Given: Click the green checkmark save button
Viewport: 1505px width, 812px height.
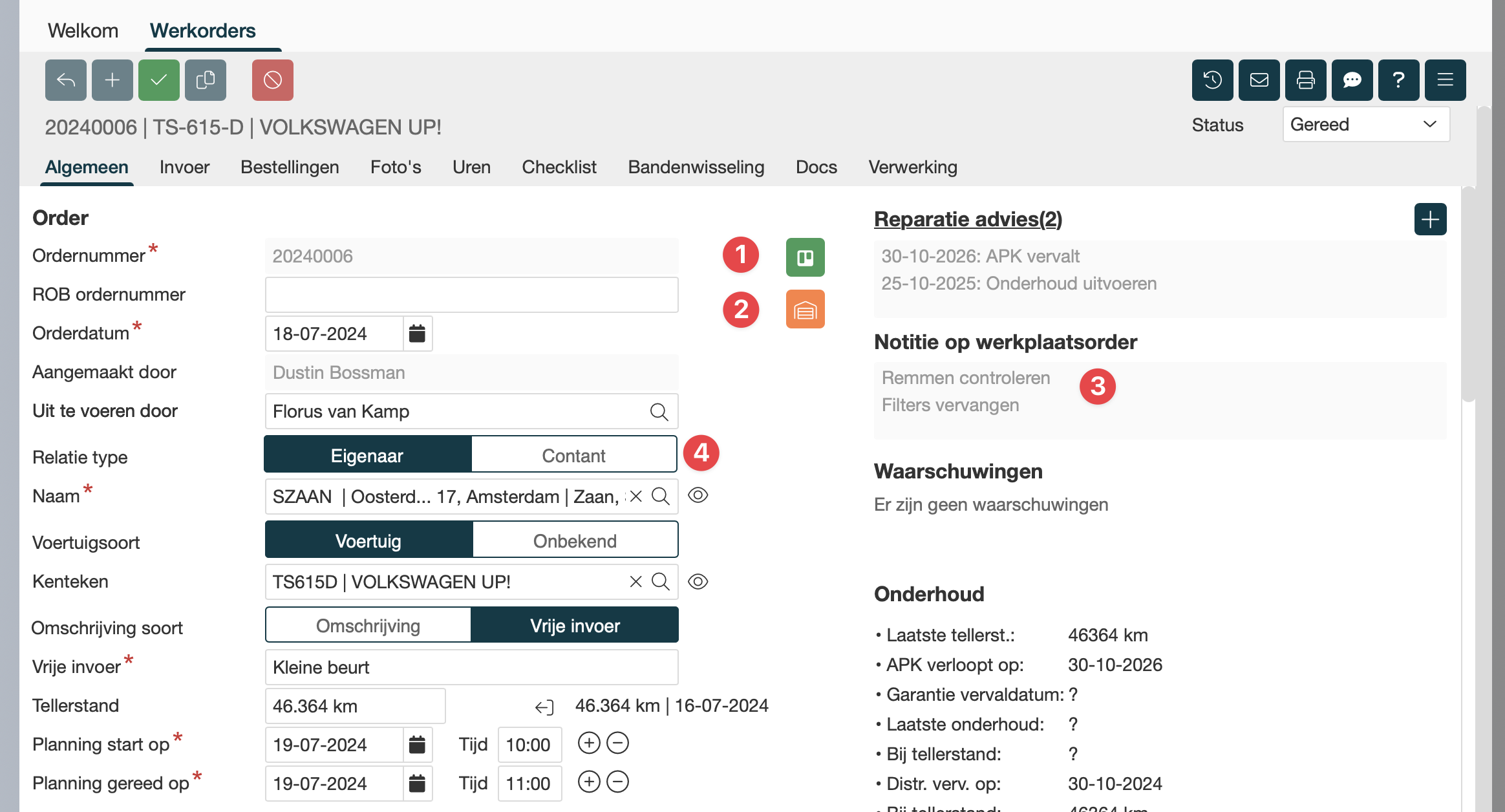Looking at the screenshot, I should (158, 80).
